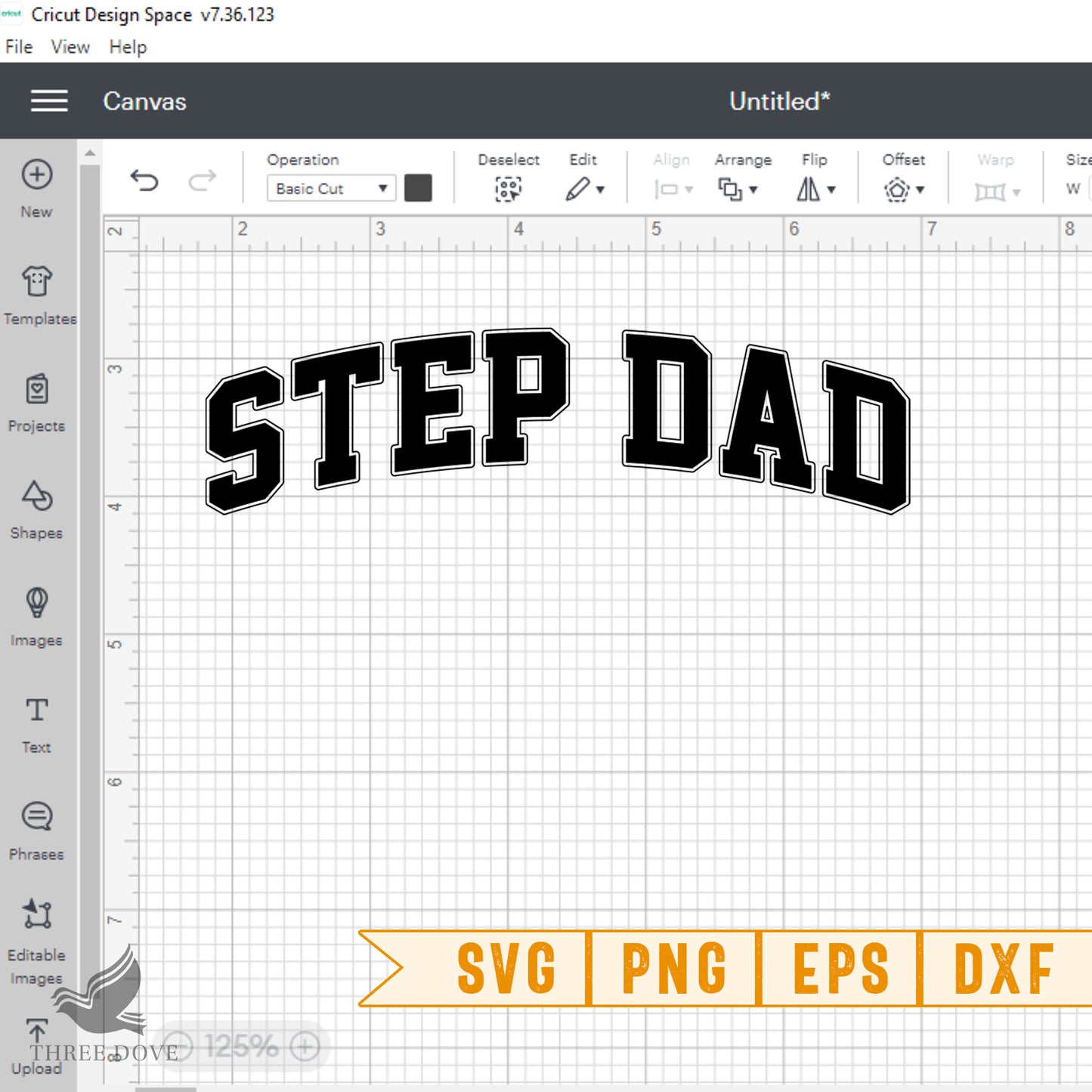The width and height of the screenshot is (1092, 1092).
Task: Expand the Edit dropdown arrow
Action: [601, 190]
